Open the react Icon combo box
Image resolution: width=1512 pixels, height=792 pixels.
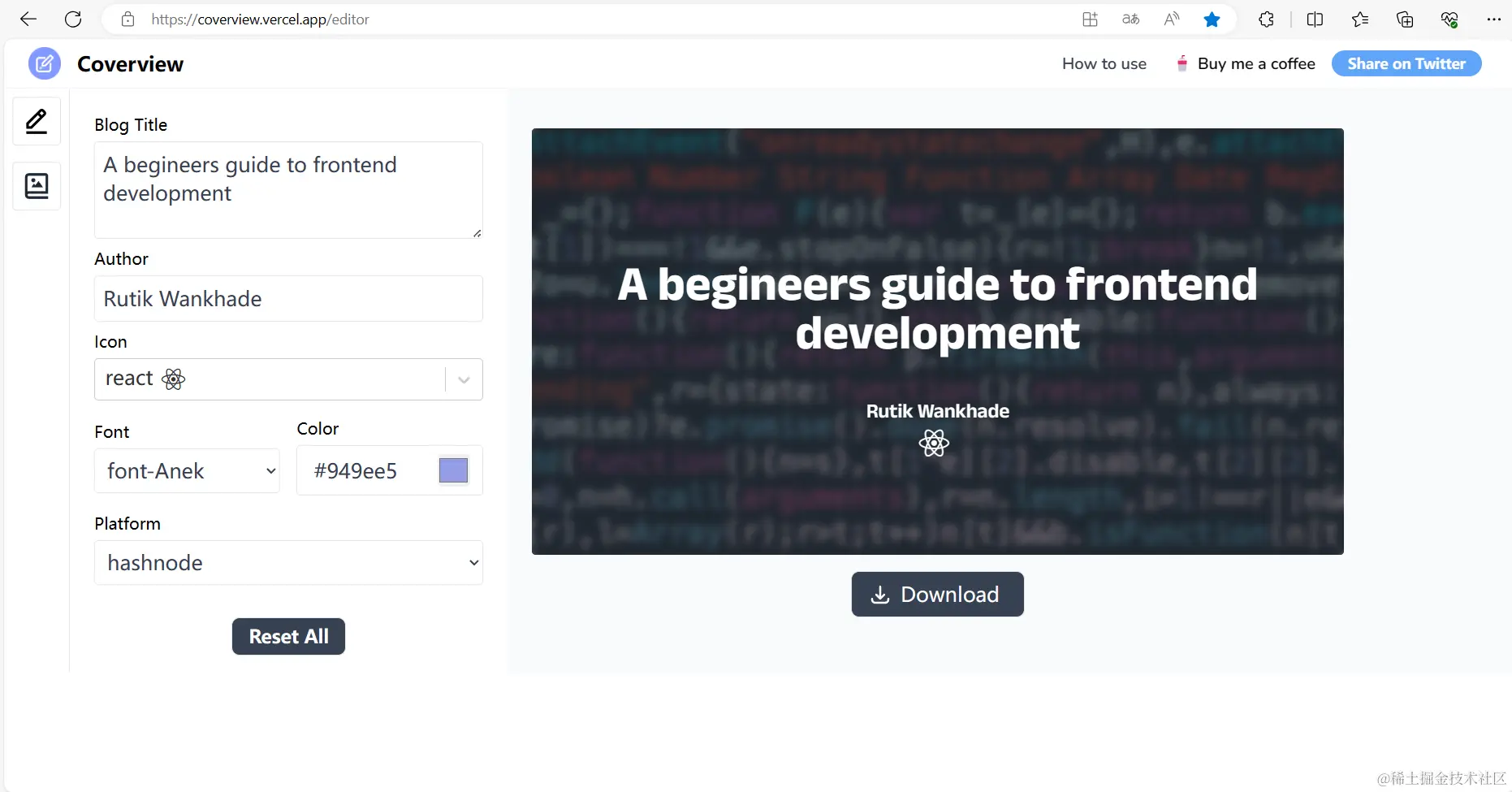point(288,379)
